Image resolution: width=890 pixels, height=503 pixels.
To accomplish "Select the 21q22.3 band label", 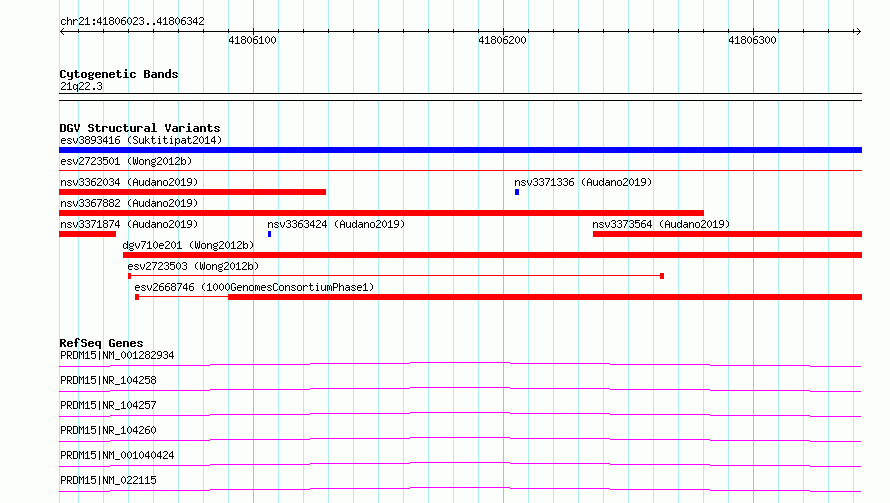I will pyautogui.click(x=81, y=86).
